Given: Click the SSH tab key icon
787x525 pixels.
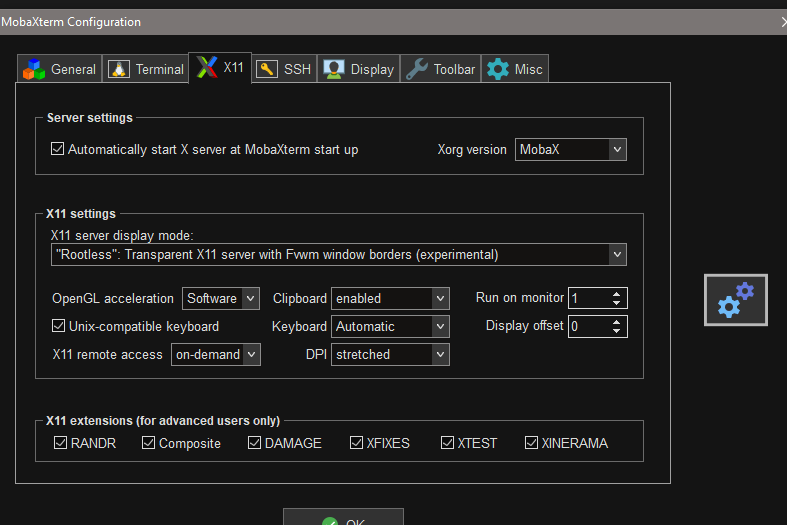Looking at the screenshot, I should (267, 69).
